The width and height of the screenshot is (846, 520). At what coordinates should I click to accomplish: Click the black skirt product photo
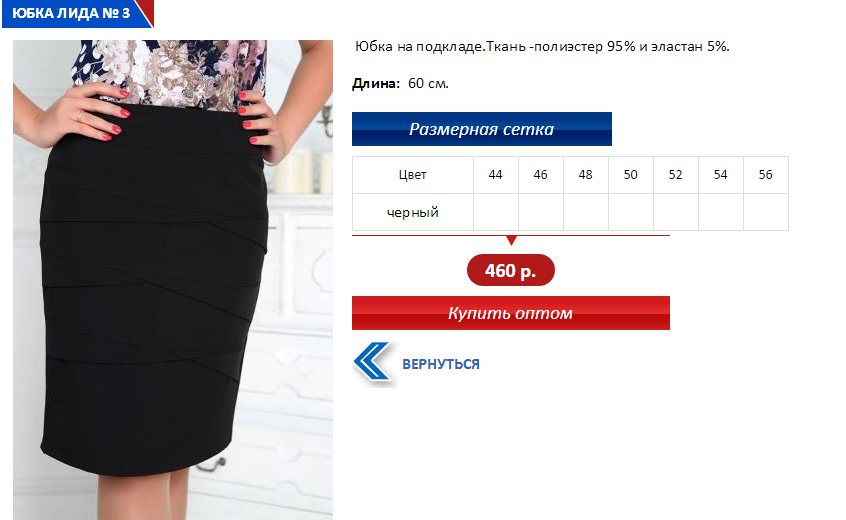pyautogui.click(x=173, y=279)
